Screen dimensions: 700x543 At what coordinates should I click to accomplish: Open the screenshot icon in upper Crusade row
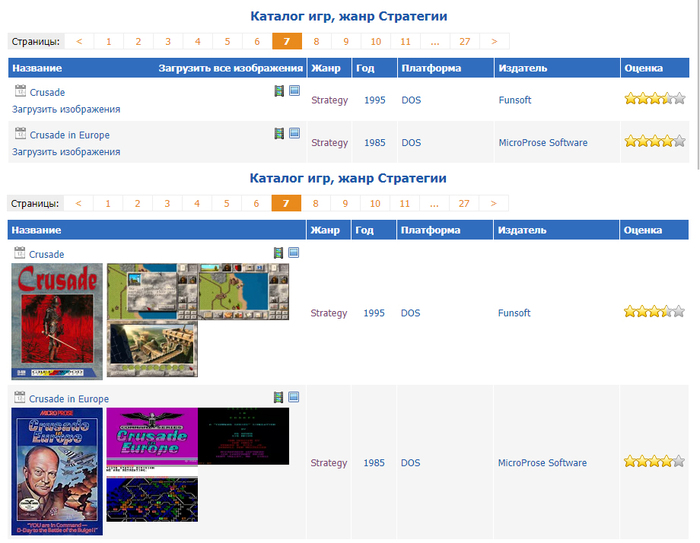(x=294, y=91)
